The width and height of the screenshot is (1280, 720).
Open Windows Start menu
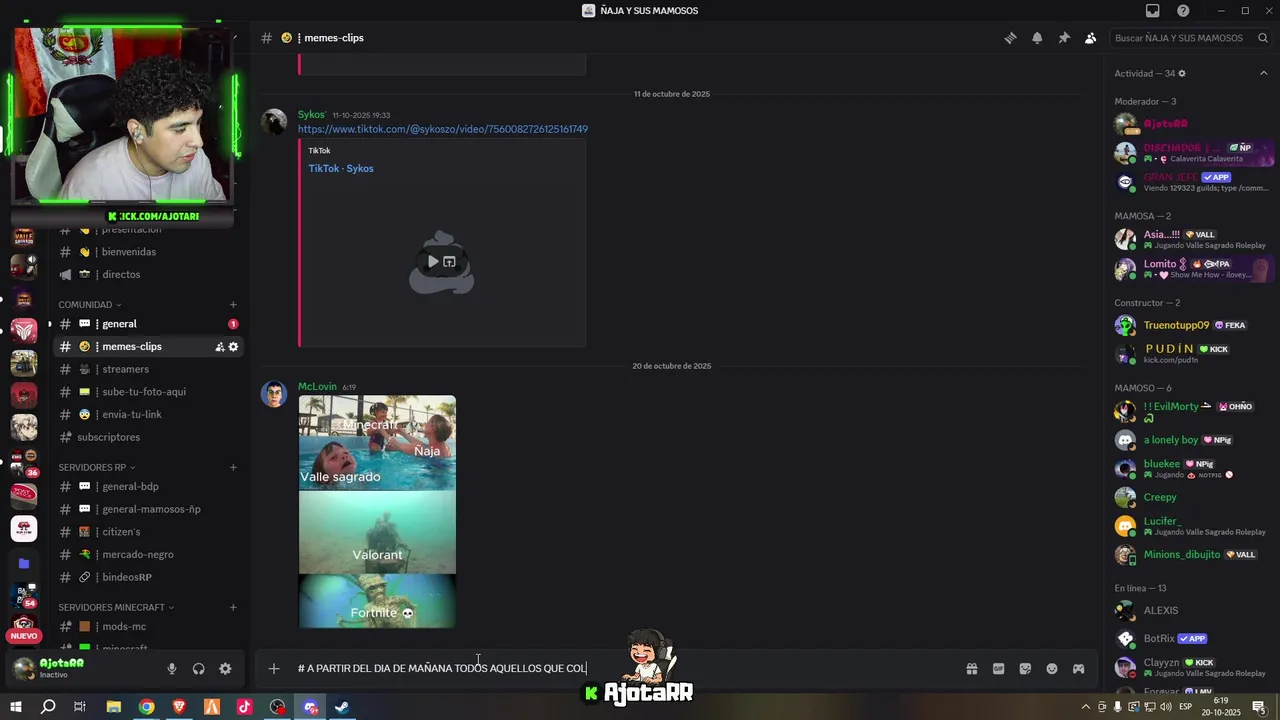tap(16, 707)
